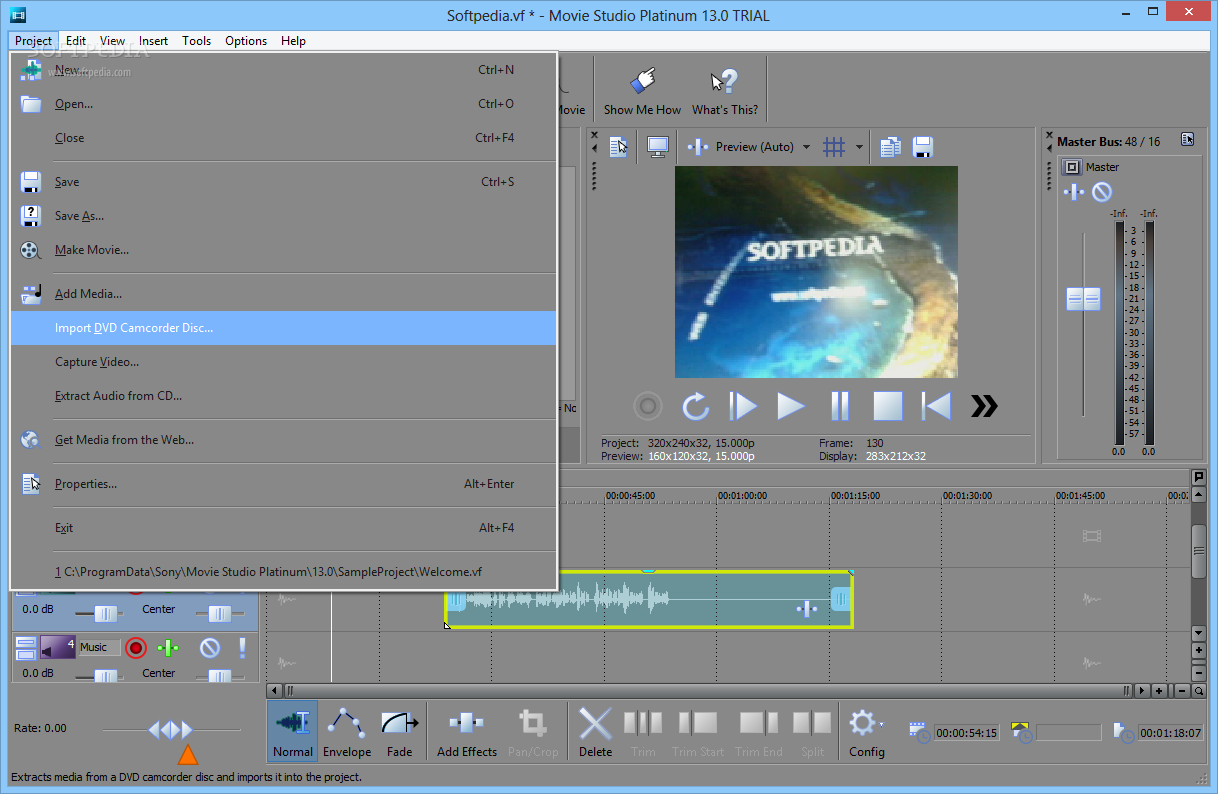1218x794 pixels.
Task: Expand the overlays grid dropdown arrow
Action: [x=859, y=147]
